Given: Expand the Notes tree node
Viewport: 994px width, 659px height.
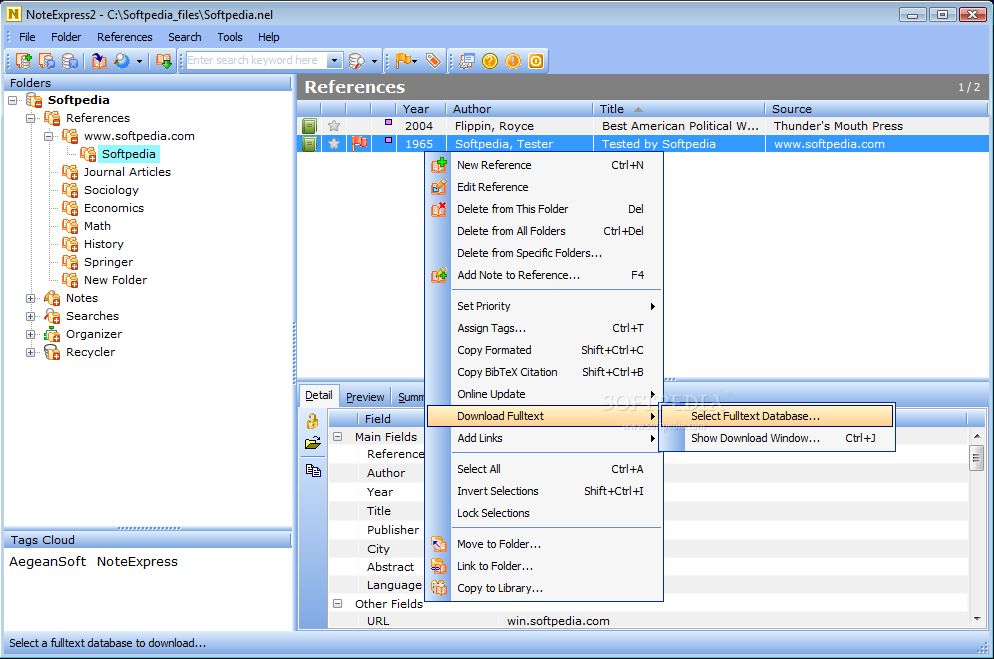Looking at the screenshot, I should [x=30, y=298].
